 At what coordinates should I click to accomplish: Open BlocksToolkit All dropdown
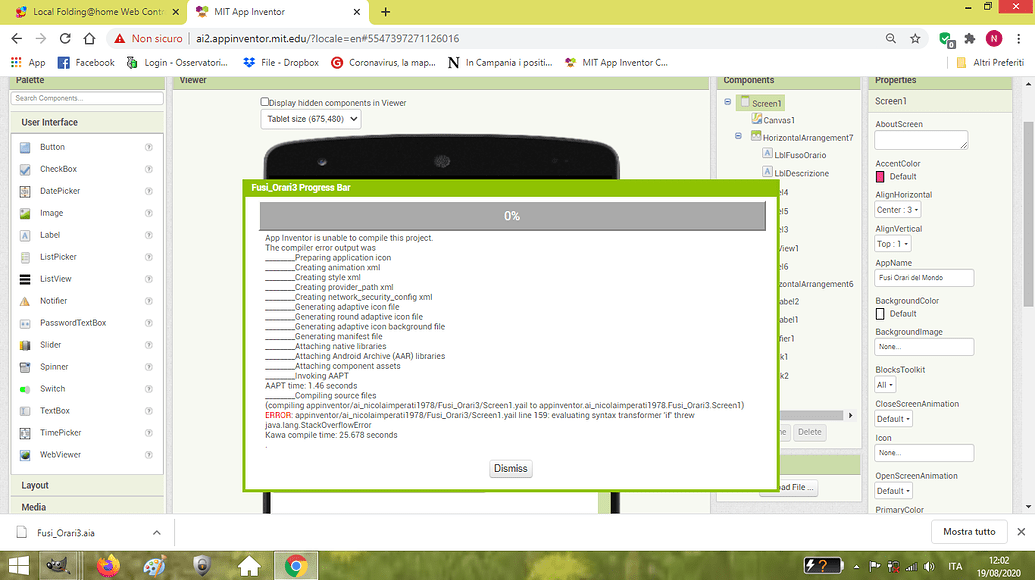tap(885, 385)
